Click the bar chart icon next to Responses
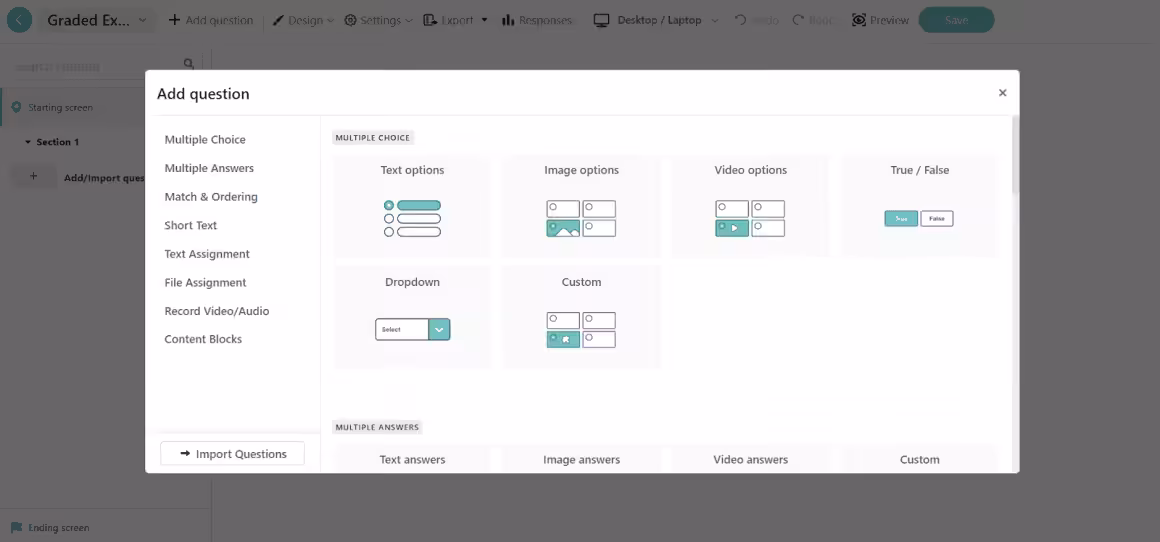1160x542 pixels. click(508, 20)
